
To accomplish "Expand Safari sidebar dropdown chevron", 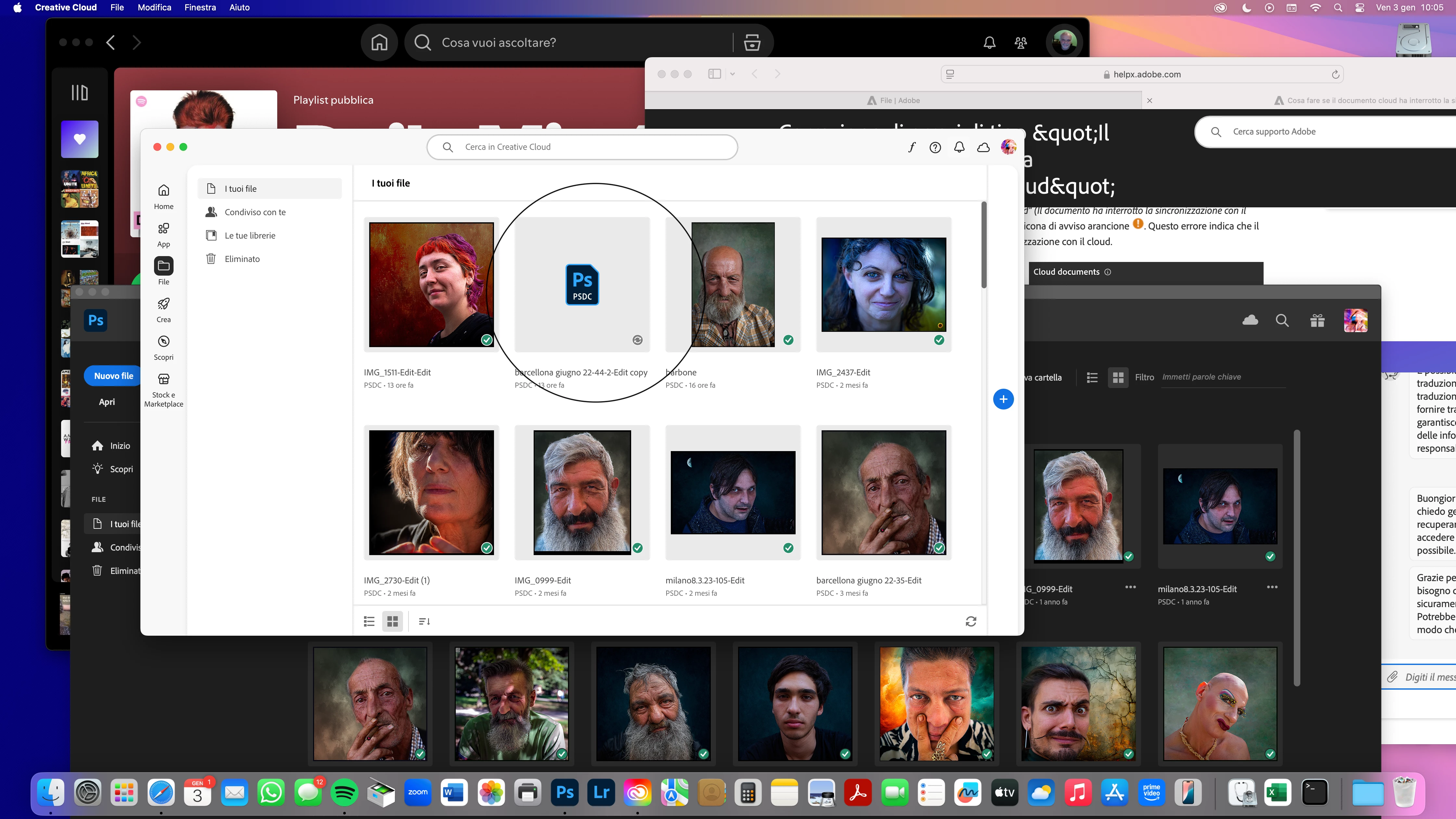I will [733, 74].
